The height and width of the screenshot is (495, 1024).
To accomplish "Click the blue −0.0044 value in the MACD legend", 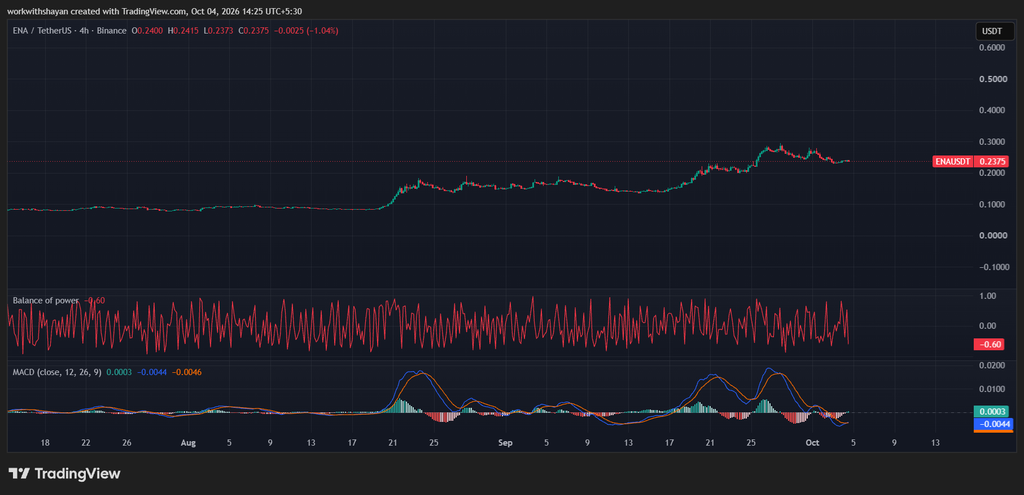I will (x=152, y=372).
